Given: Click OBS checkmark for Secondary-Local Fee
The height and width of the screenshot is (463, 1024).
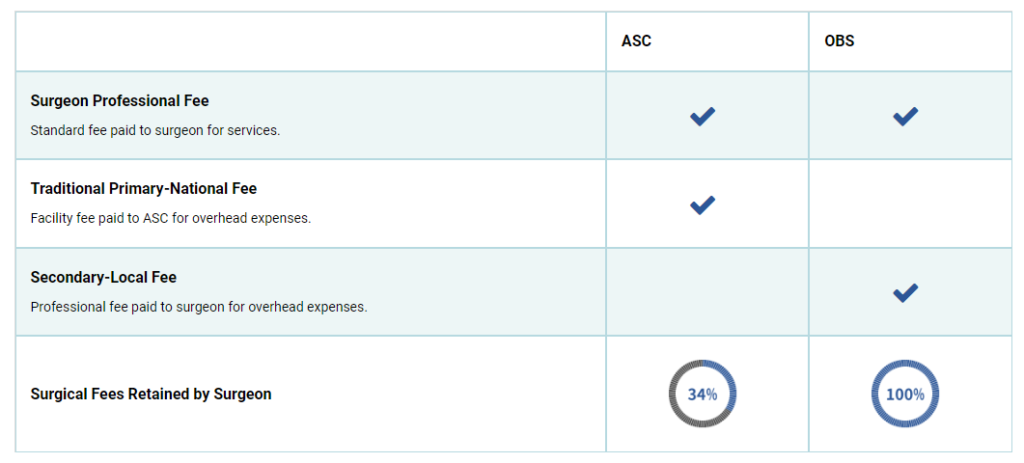Looking at the screenshot, I should [905, 293].
